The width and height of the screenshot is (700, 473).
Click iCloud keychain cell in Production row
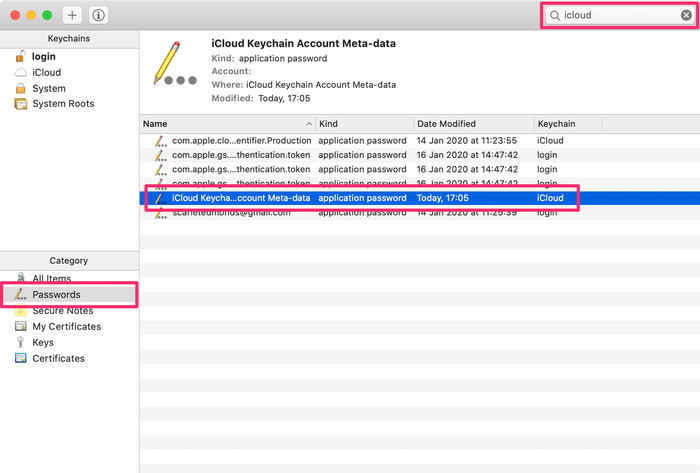[550, 141]
